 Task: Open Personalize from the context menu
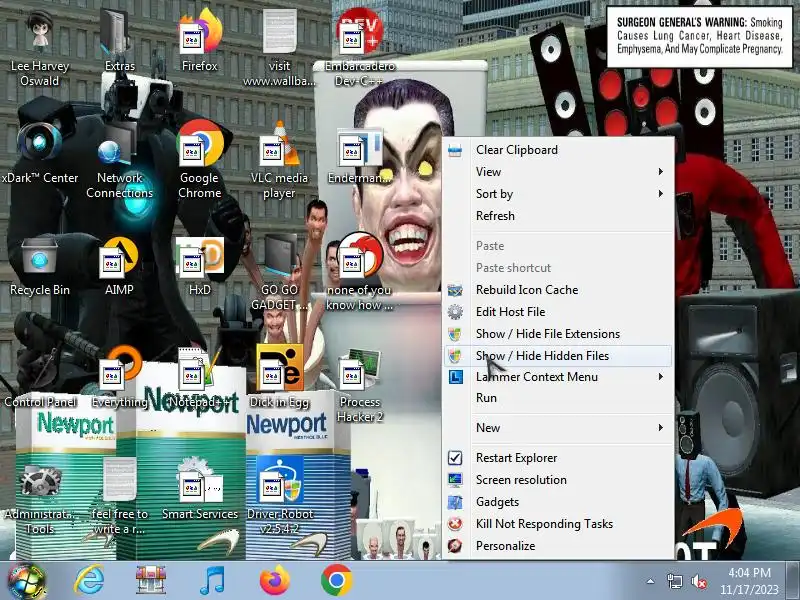click(x=559, y=545)
